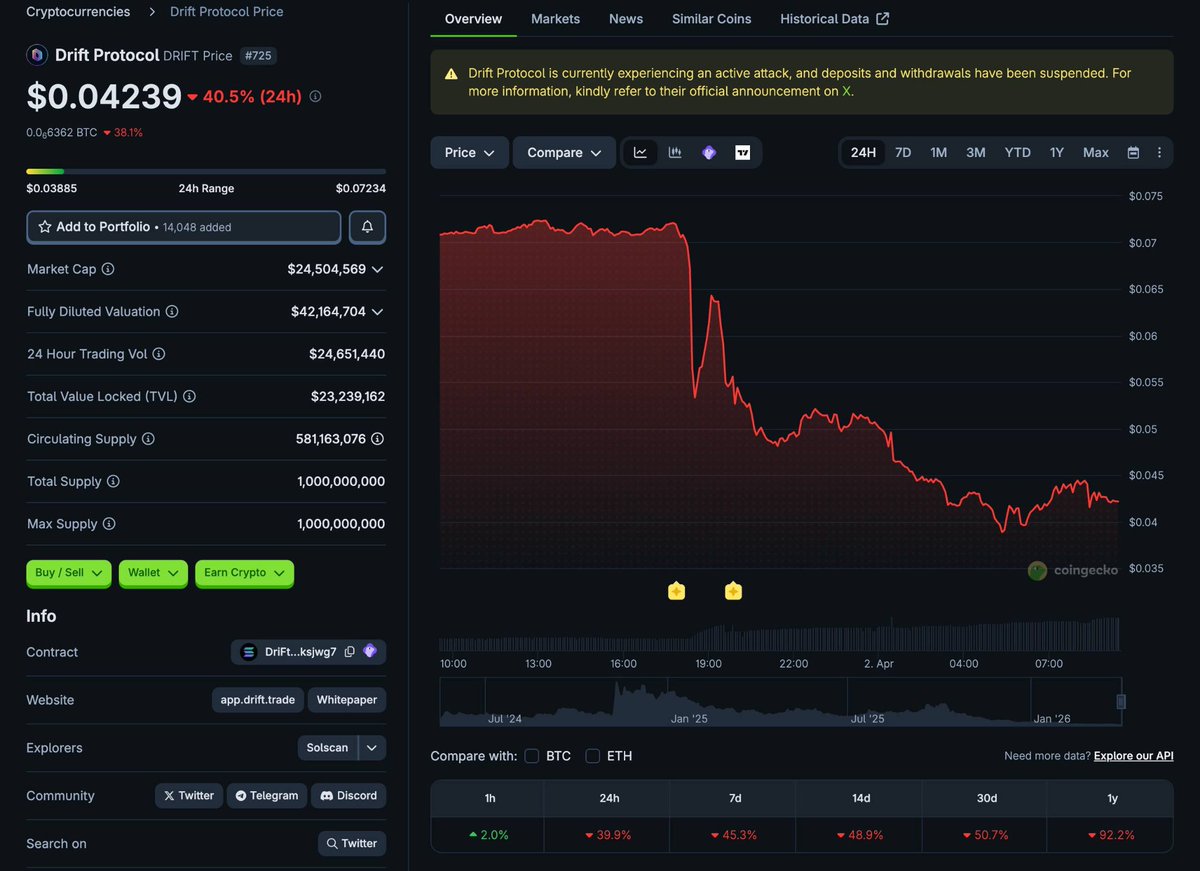Open TradingView chart icon
The height and width of the screenshot is (871, 1200).
click(x=742, y=153)
